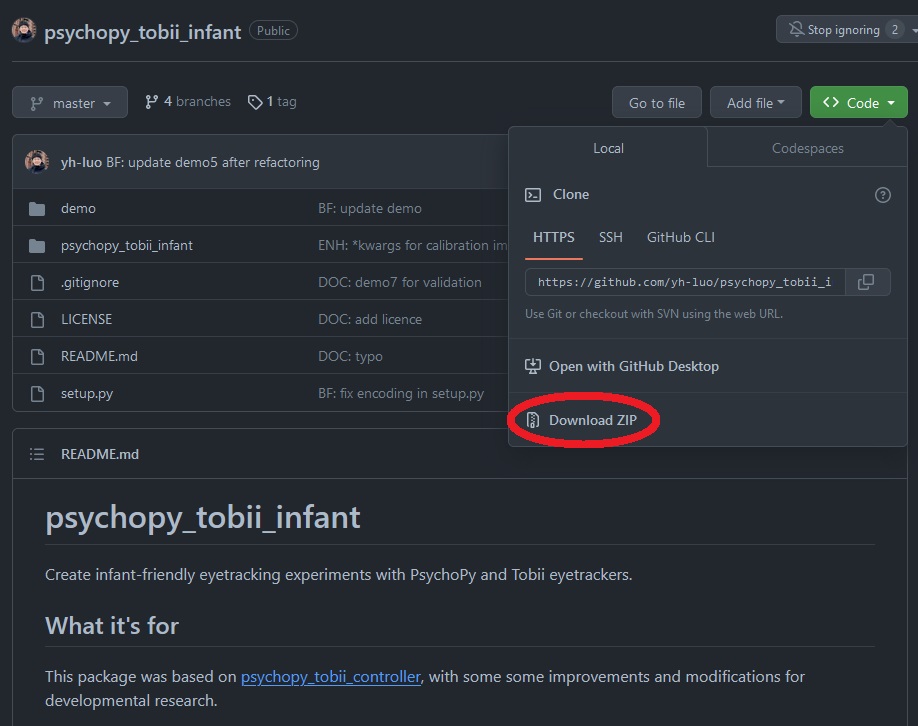Select the SSH clone tab
Image resolution: width=918 pixels, height=726 pixels.
point(610,237)
